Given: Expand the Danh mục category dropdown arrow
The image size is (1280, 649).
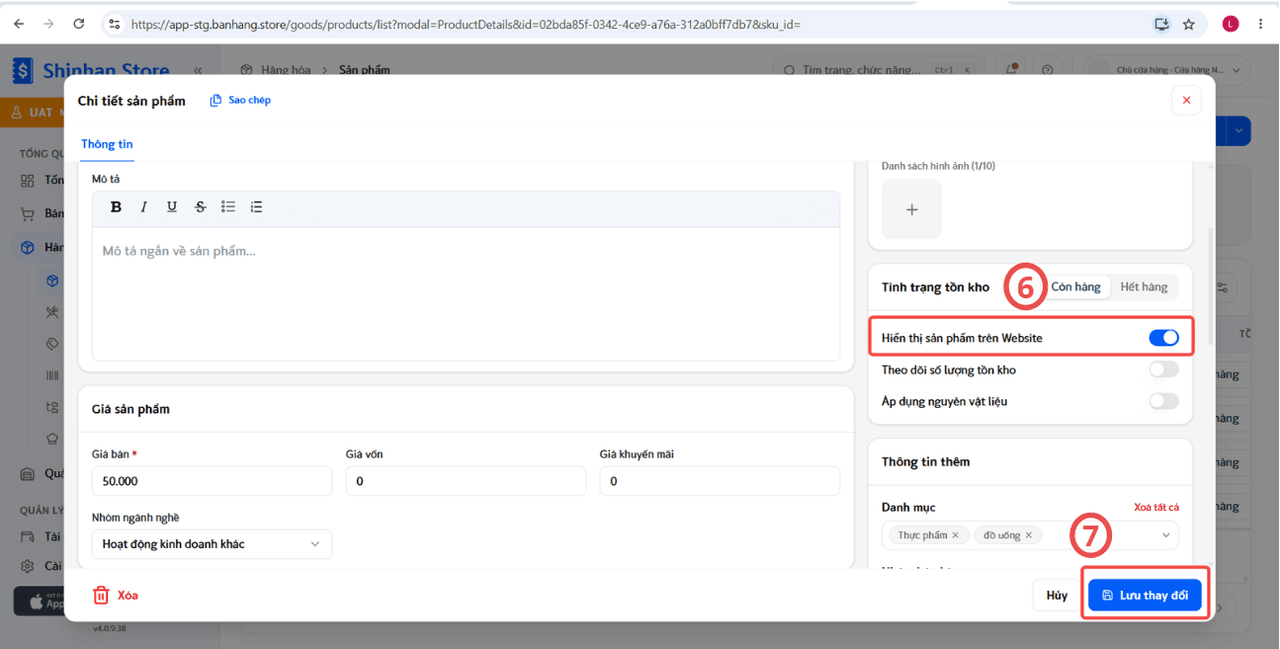Looking at the screenshot, I should pyautogui.click(x=1165, y=535).
